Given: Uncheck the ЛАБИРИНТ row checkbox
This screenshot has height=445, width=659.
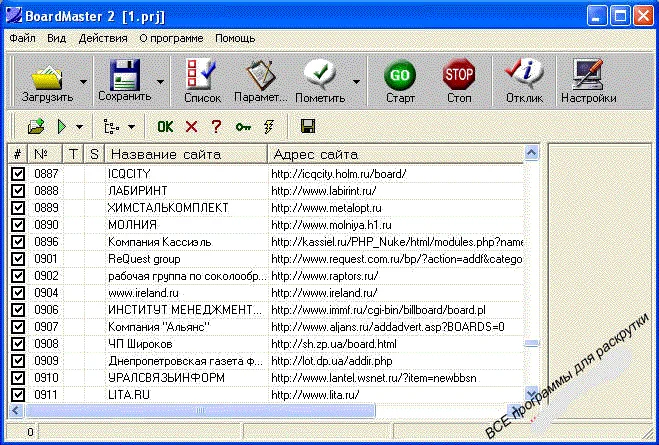Looking at the screenshot, I should coord(18,191).
